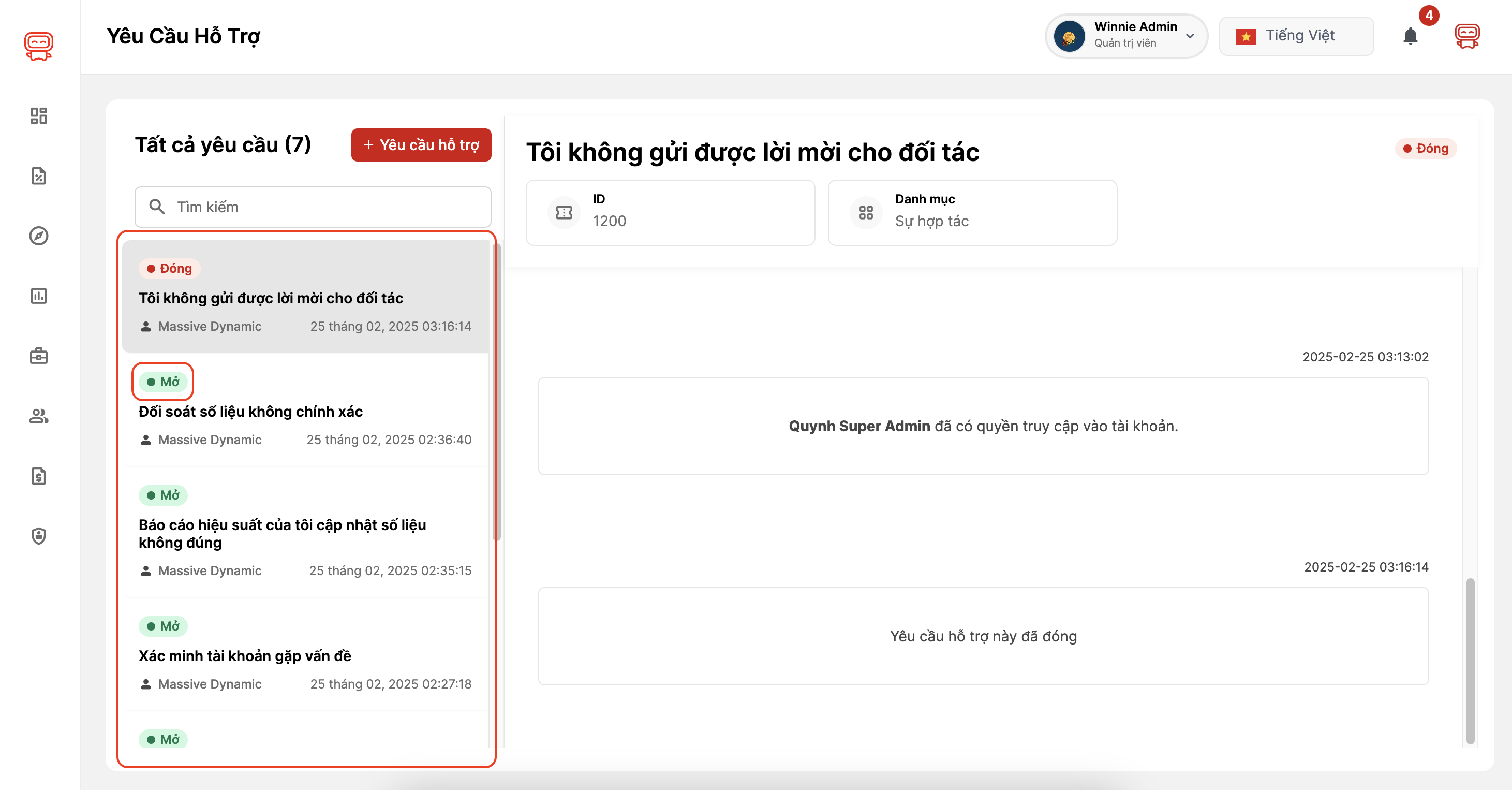Select the 'Đóng' status badge on ticket detail

tap(1425, 148)
